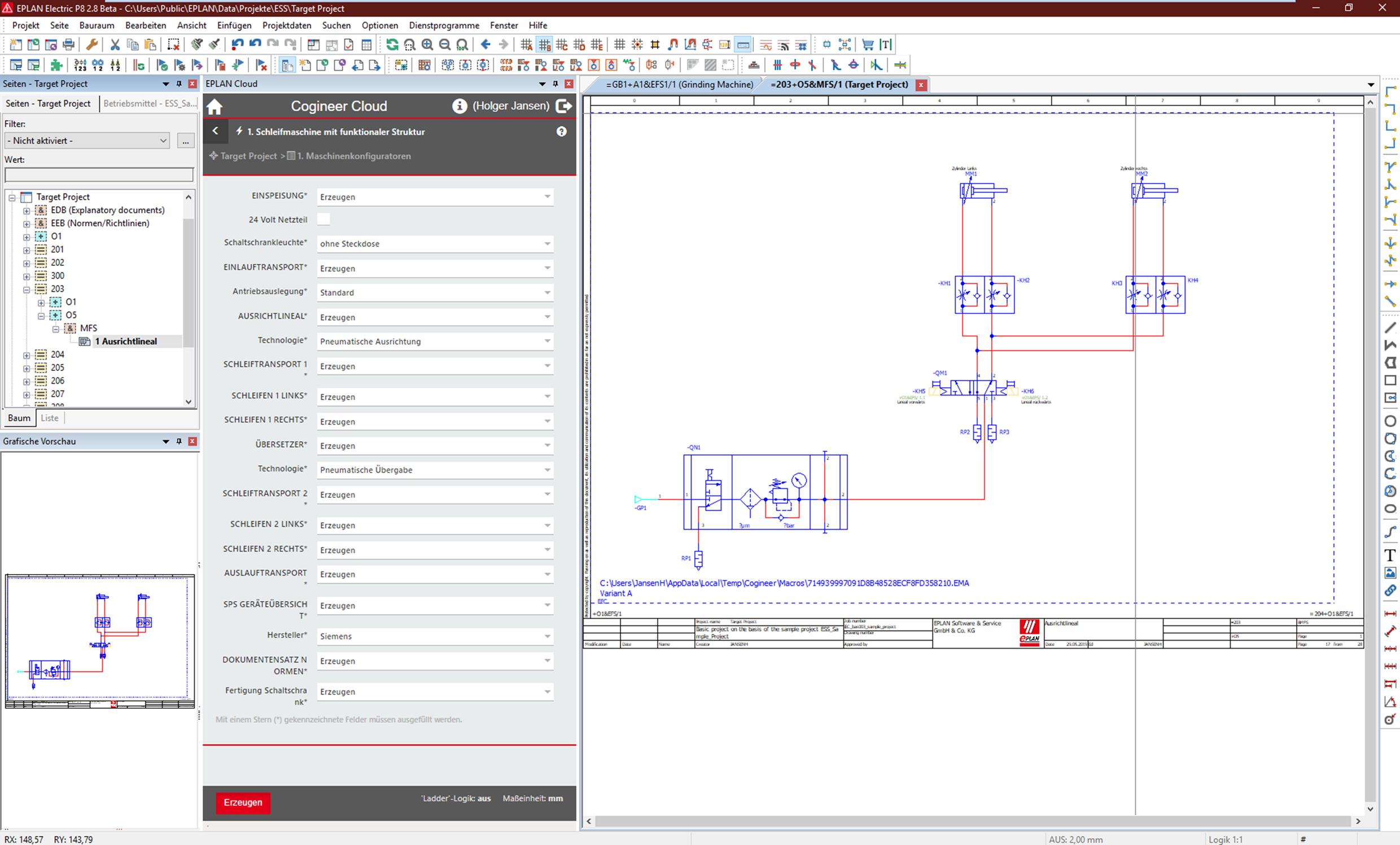This screenshot has width=1400, height=845.
Task: Click the Cogineer Cloud home icon
Action: click(215, 106)
